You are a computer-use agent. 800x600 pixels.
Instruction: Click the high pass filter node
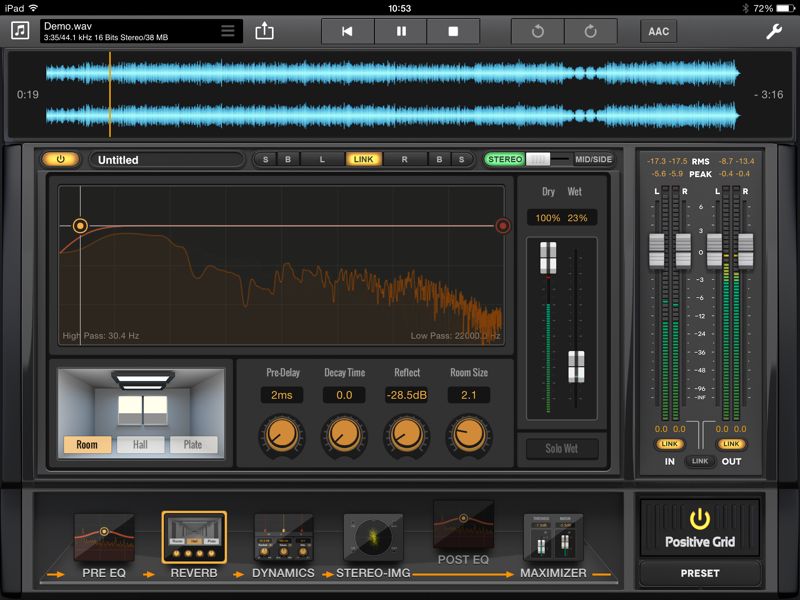click(x=80, y=226)
